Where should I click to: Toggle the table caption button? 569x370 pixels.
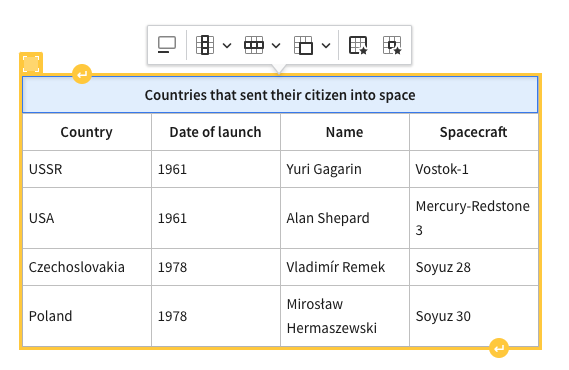click(167, 45)
